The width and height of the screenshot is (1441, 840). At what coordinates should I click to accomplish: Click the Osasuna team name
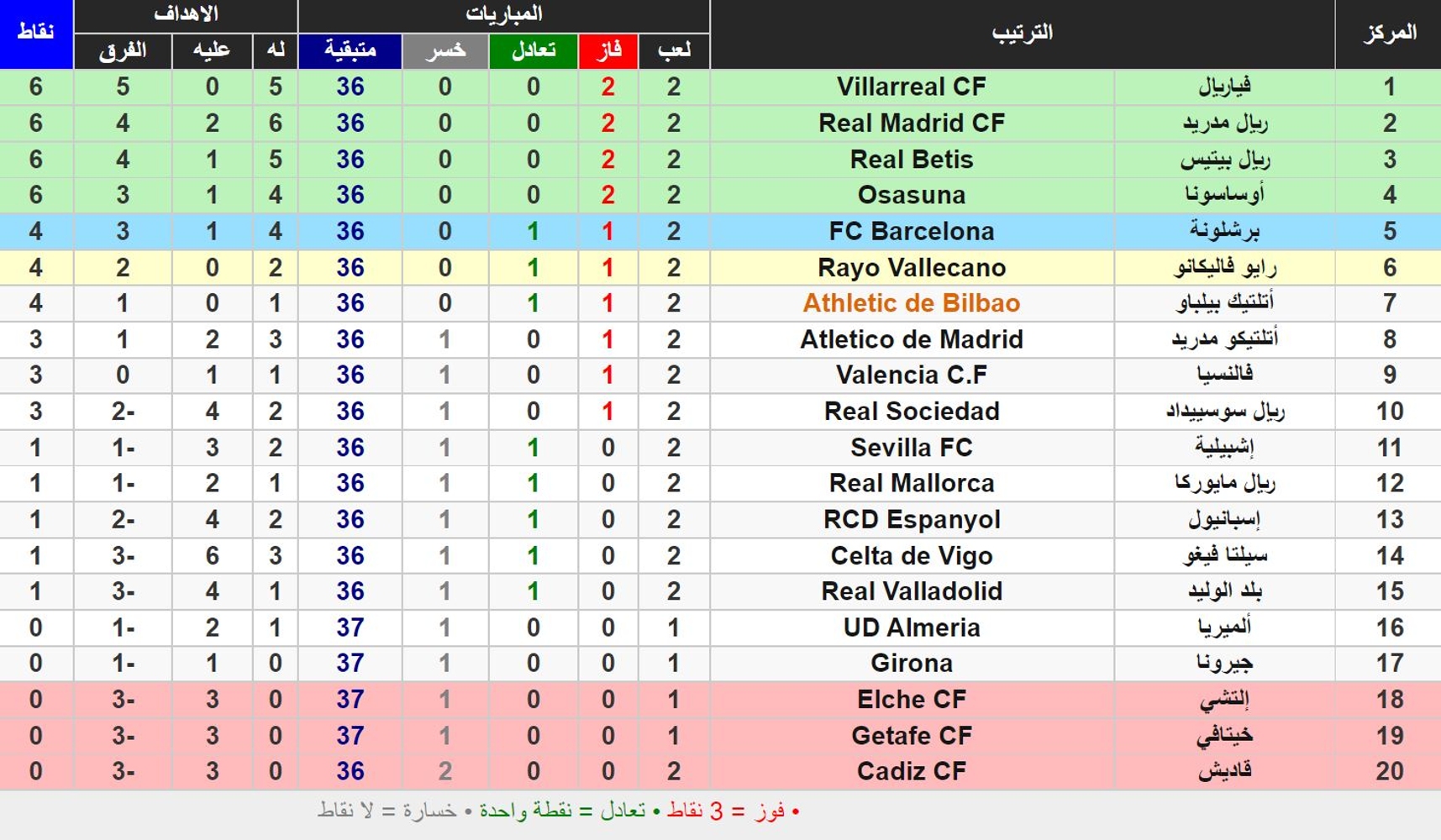click(911, 195)
